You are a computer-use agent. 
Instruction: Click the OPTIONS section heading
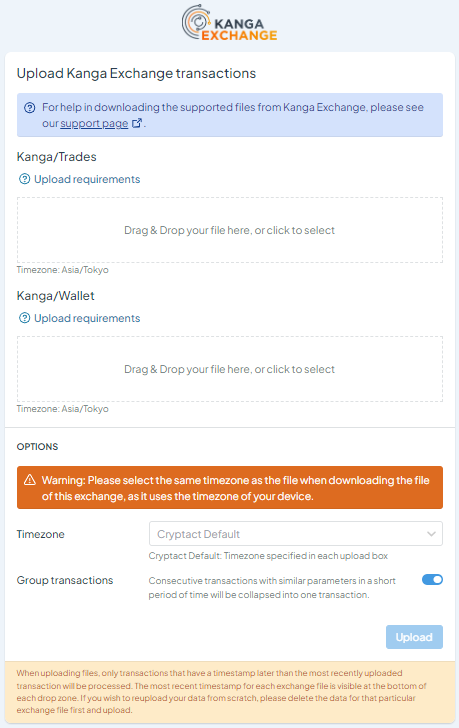click(38, 447)
